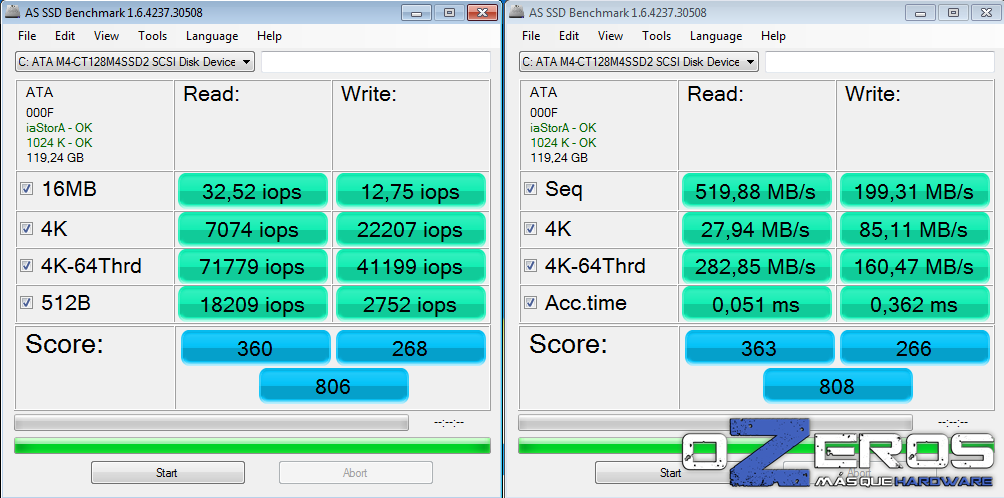Click the read score 360
The height and width of the screenshot is (498, 1004).
[x=255, y=348]
